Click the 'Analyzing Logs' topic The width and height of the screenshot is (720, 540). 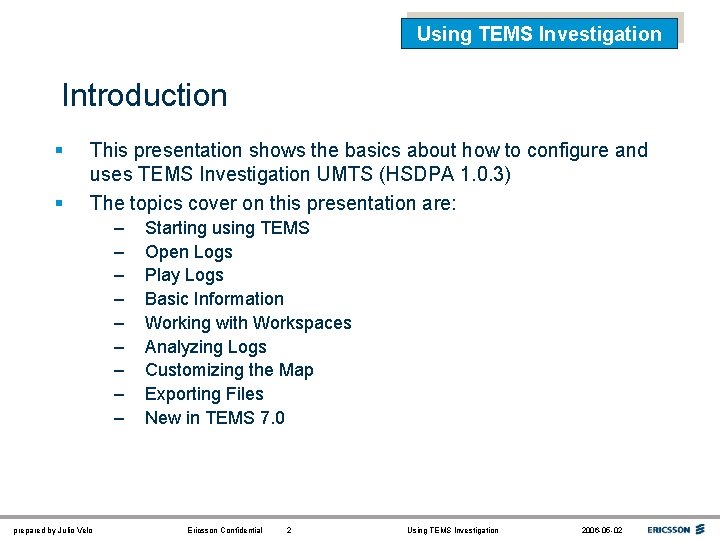click(x=206, y=347)
